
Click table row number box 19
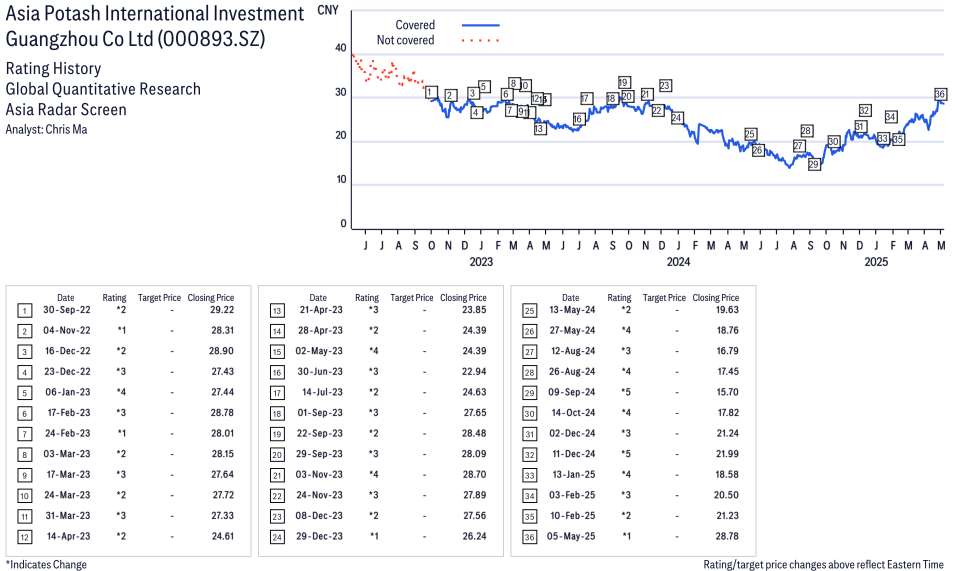[x=277, y=435]
